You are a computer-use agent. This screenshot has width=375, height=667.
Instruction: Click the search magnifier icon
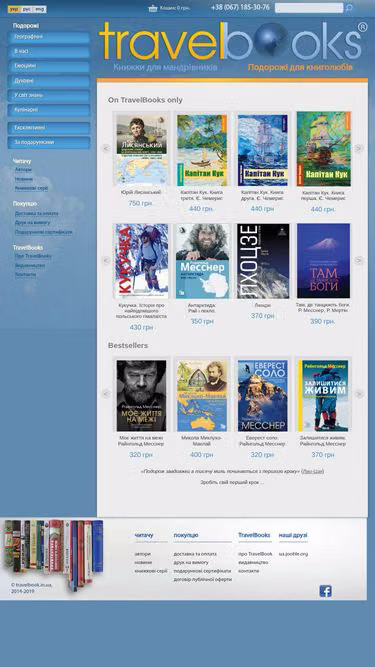pos(349,8)
